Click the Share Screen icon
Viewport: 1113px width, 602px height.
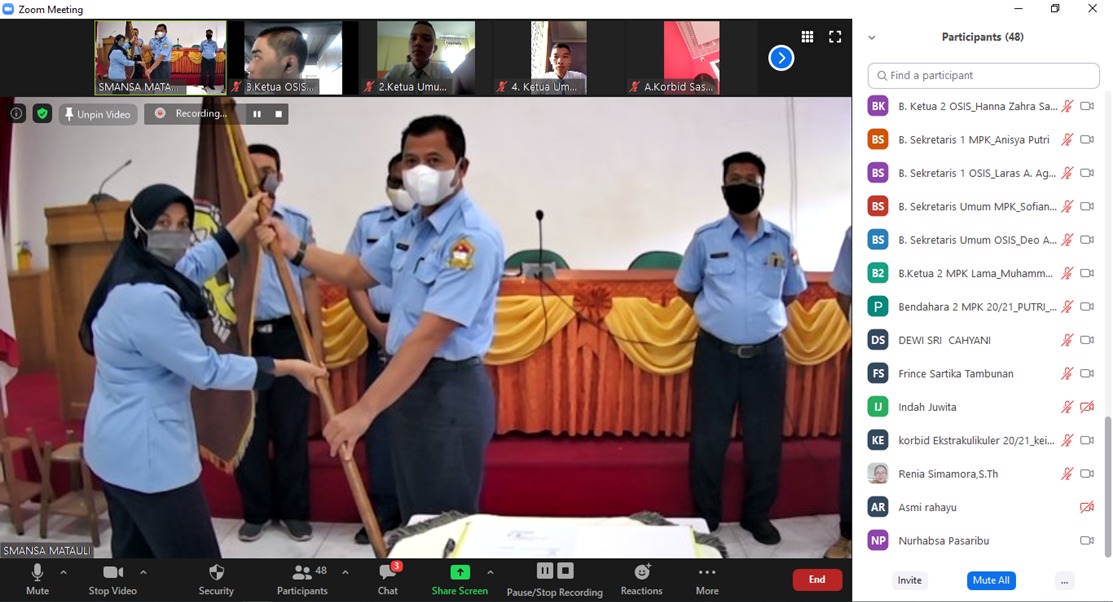click(x=460, y=572)
